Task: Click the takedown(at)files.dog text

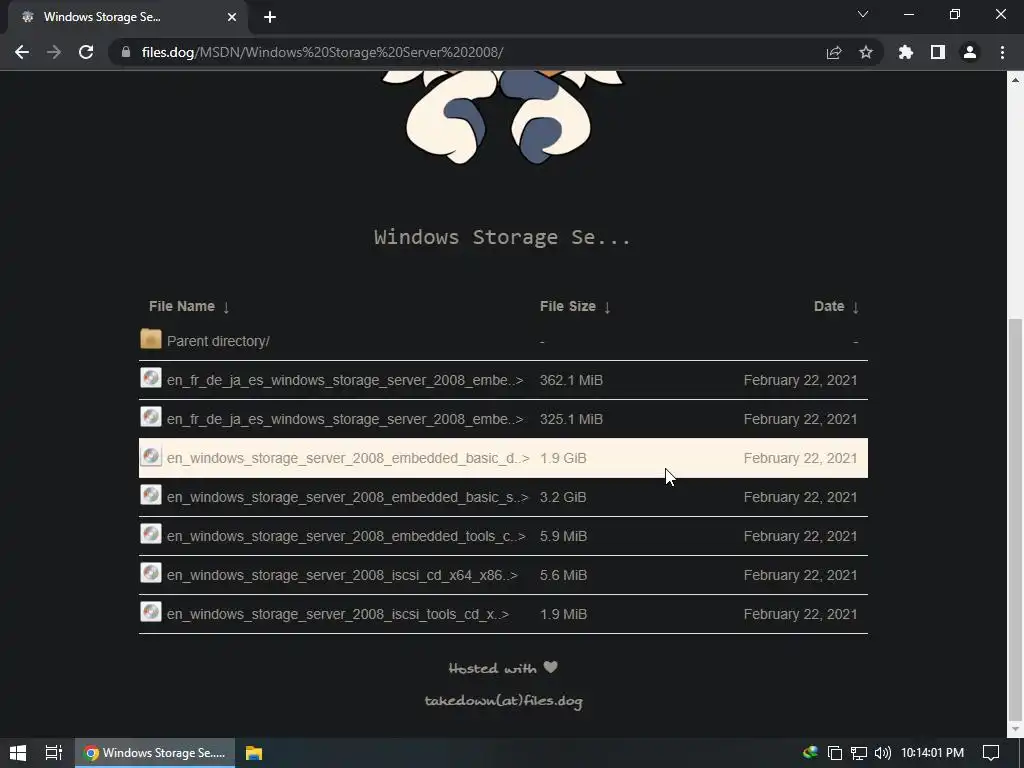Action: point(504,701)
